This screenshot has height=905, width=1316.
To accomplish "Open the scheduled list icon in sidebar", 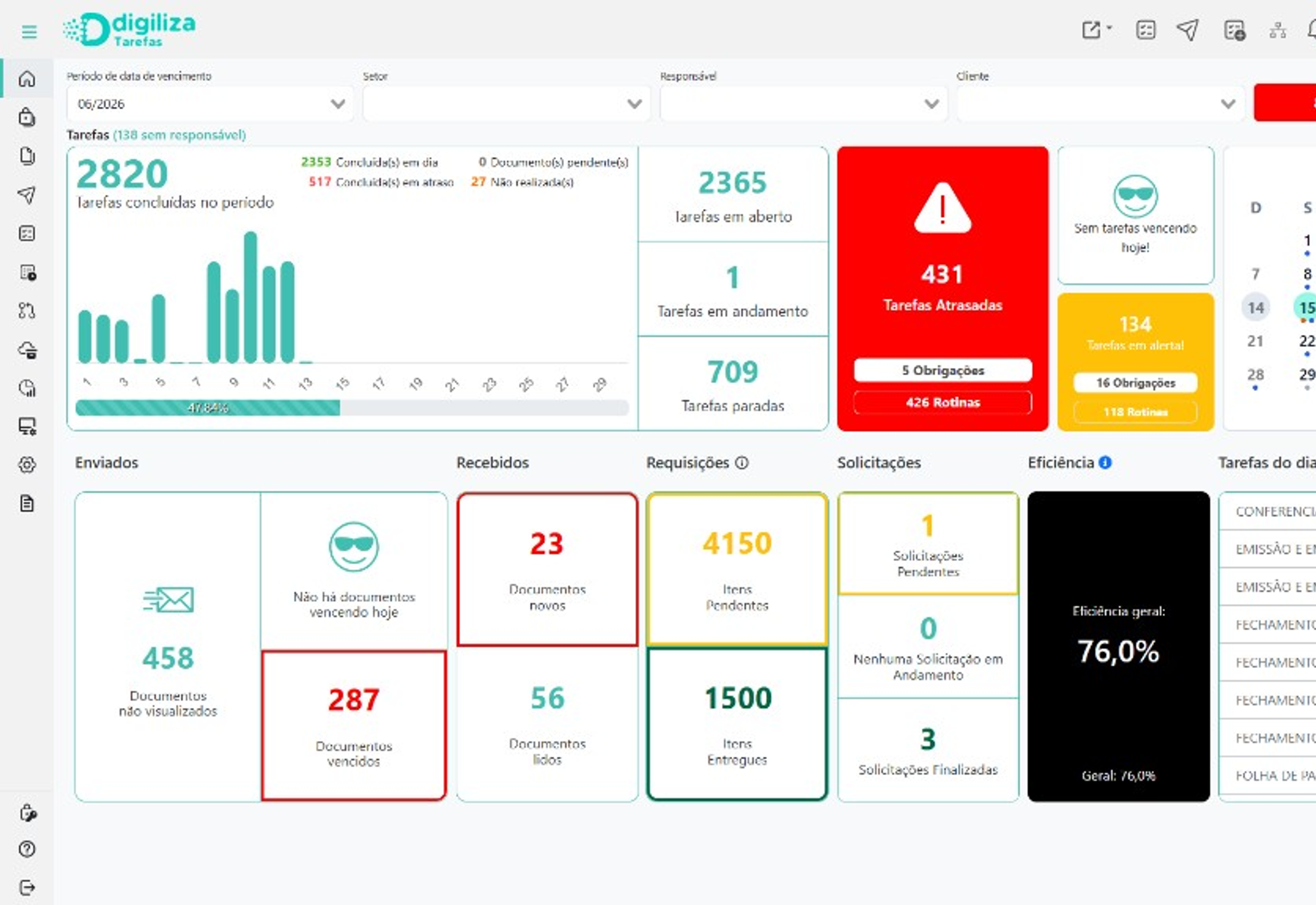I will coord(27,272).
